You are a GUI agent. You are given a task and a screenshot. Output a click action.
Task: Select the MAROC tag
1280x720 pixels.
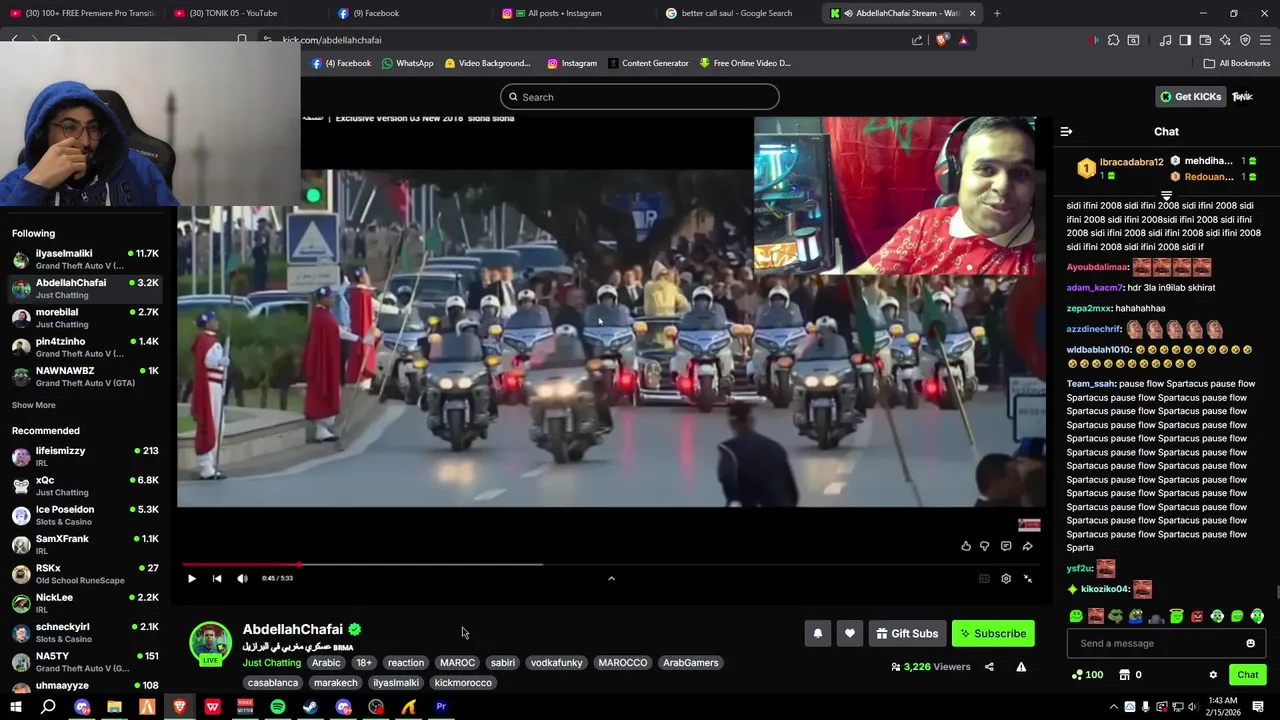457,662
